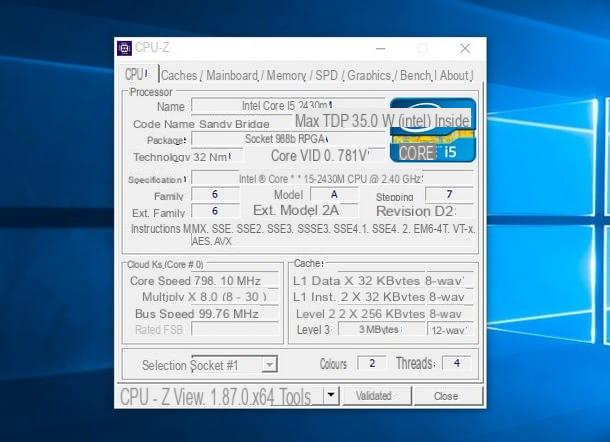The height and width of the screenshot is (442, 610).
Task: Click the Tools label at bottom
Action: (295, 397)
